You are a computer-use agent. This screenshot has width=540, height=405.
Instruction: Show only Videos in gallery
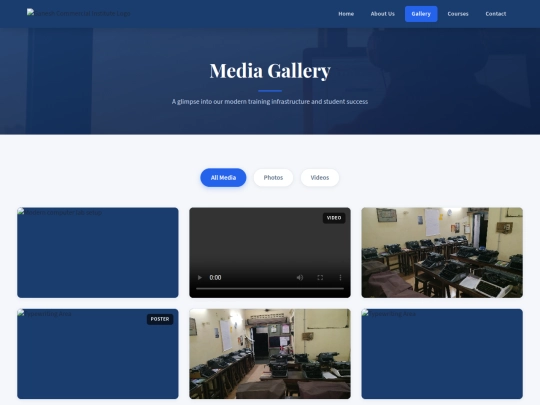point(320,178)
